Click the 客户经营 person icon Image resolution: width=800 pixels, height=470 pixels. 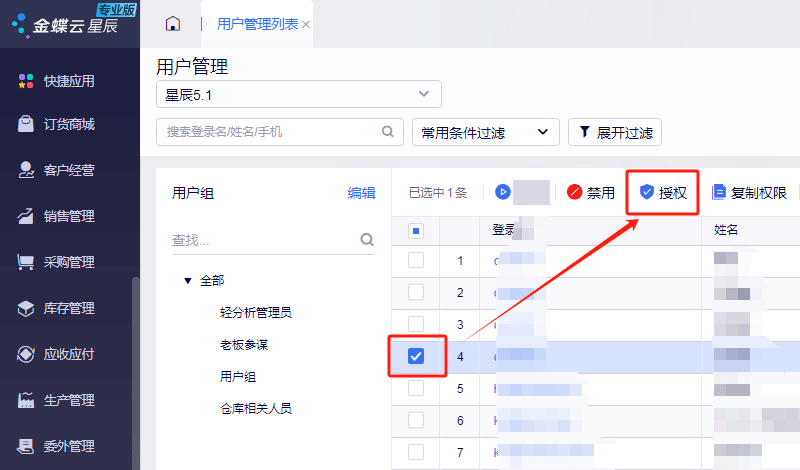click(x=26, y=169)
